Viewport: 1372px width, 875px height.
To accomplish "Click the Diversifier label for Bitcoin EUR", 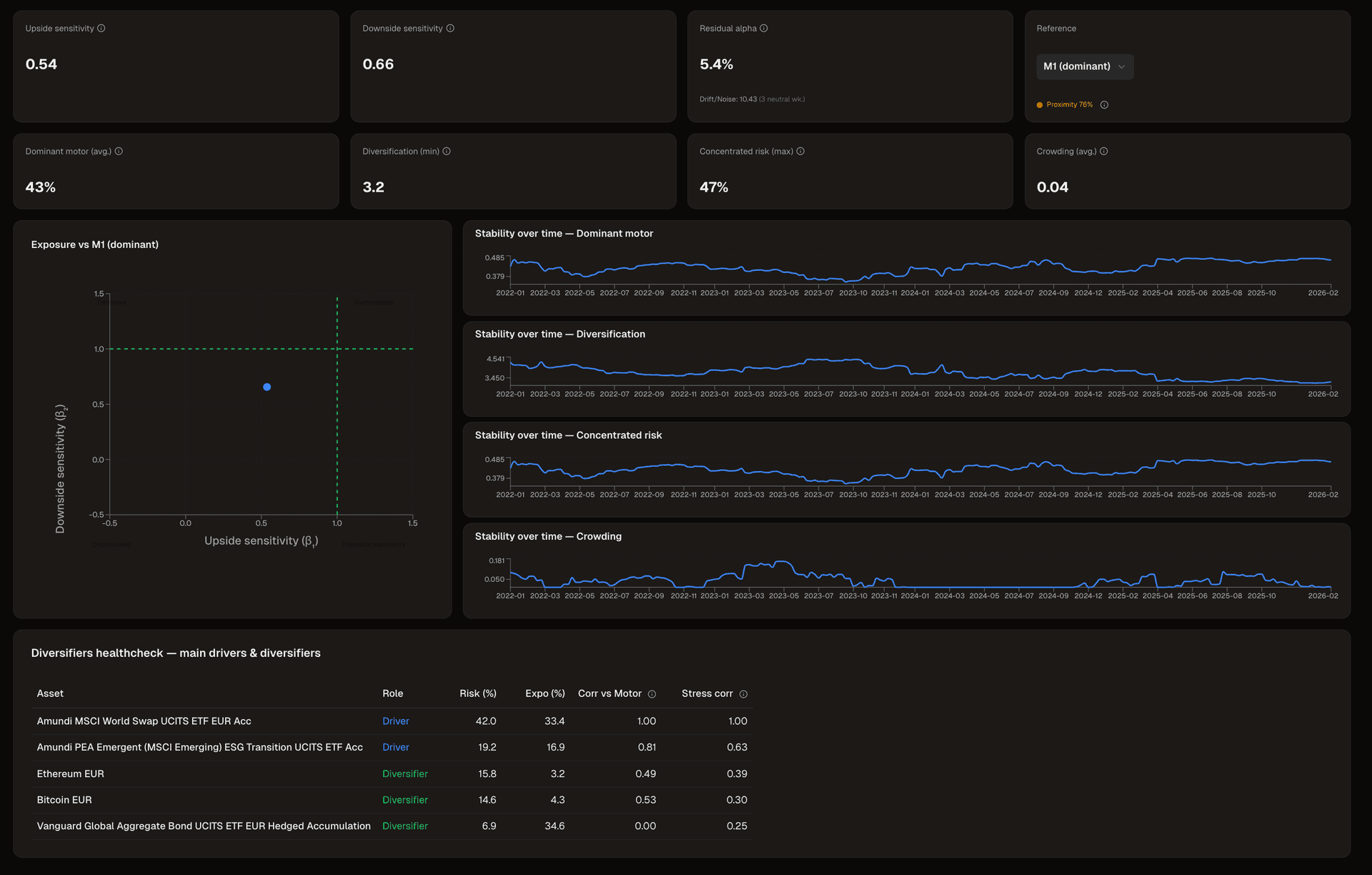I will [x=405, y=799].
